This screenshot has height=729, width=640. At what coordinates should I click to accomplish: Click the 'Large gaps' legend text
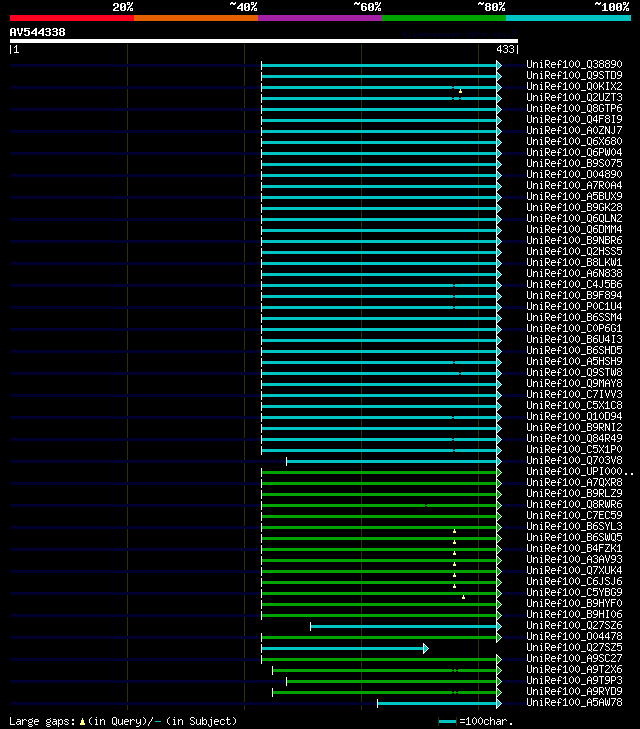[42, 722]
